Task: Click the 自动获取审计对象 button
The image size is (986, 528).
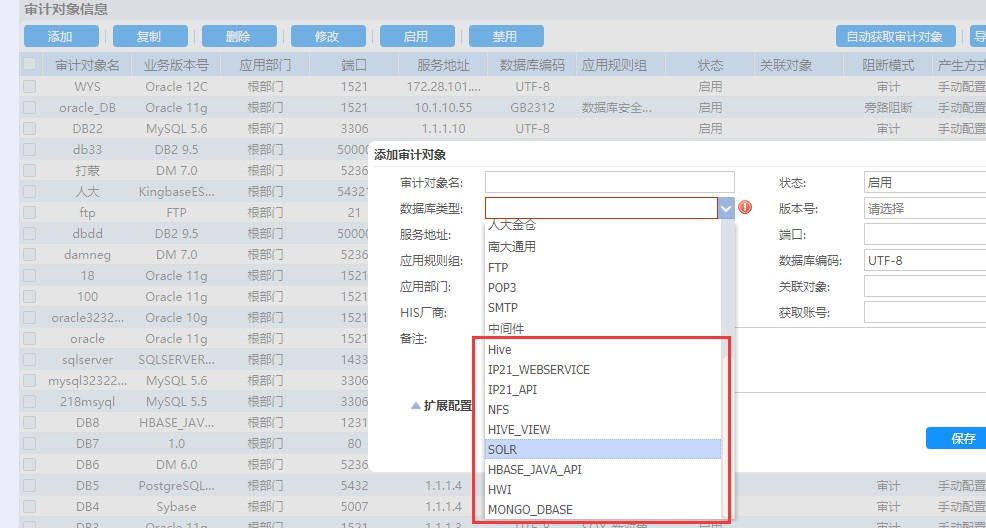Action: point(895,37)
